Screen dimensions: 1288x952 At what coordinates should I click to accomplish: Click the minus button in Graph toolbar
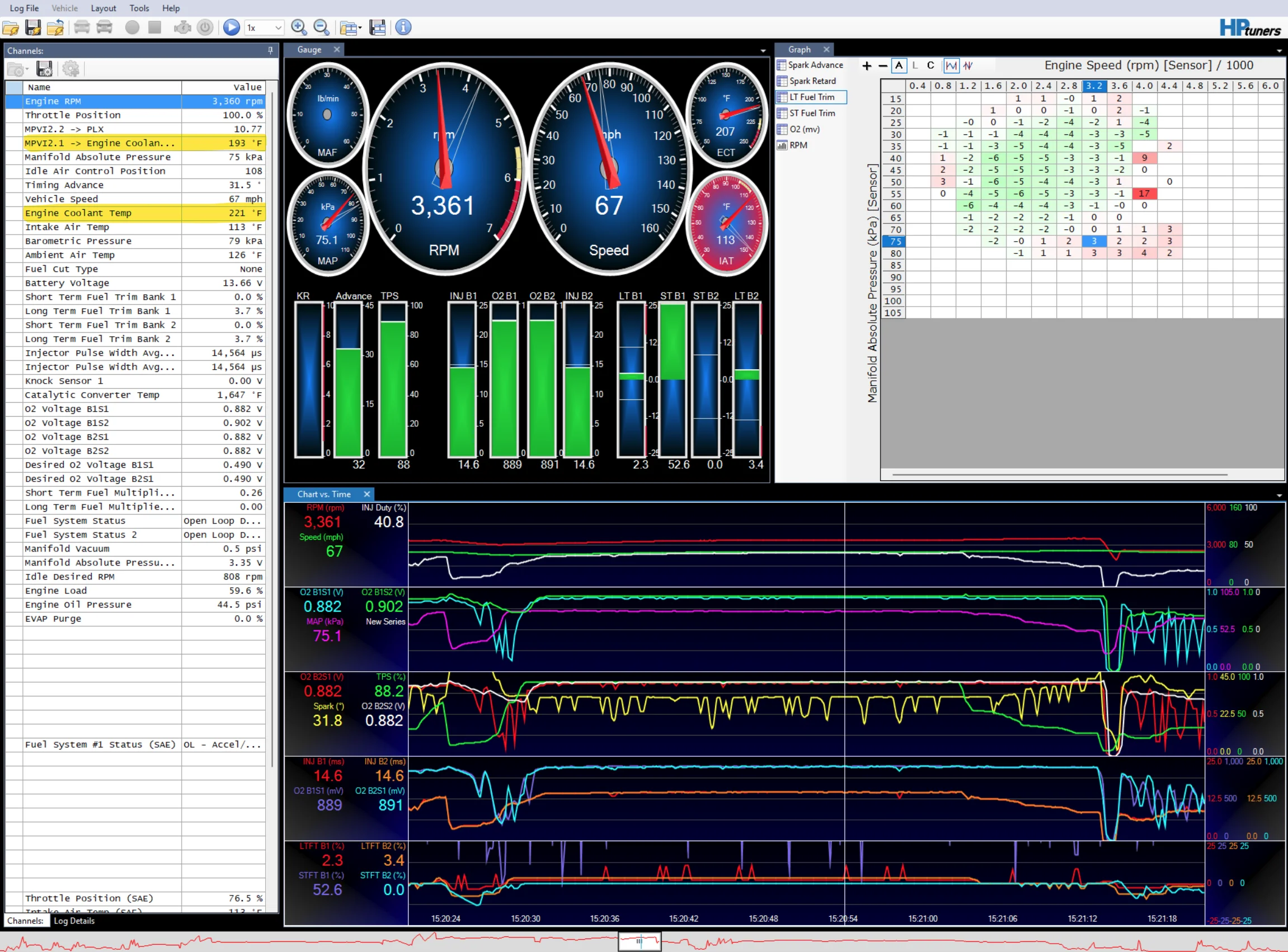coord(882,65)
